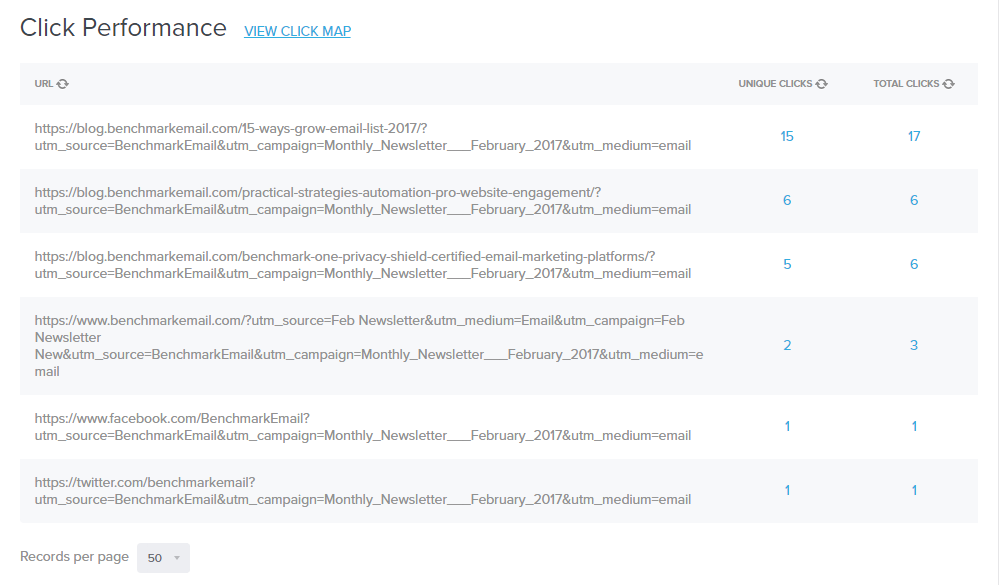Screen dimensions: 999x585
Task: Click unique clicks value for Twitter row
Action: [x=787, y=490]
